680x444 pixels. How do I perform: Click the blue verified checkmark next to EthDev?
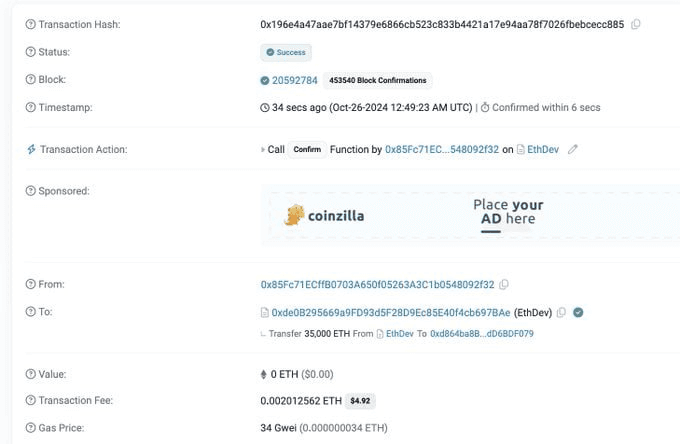pos(578,312)
